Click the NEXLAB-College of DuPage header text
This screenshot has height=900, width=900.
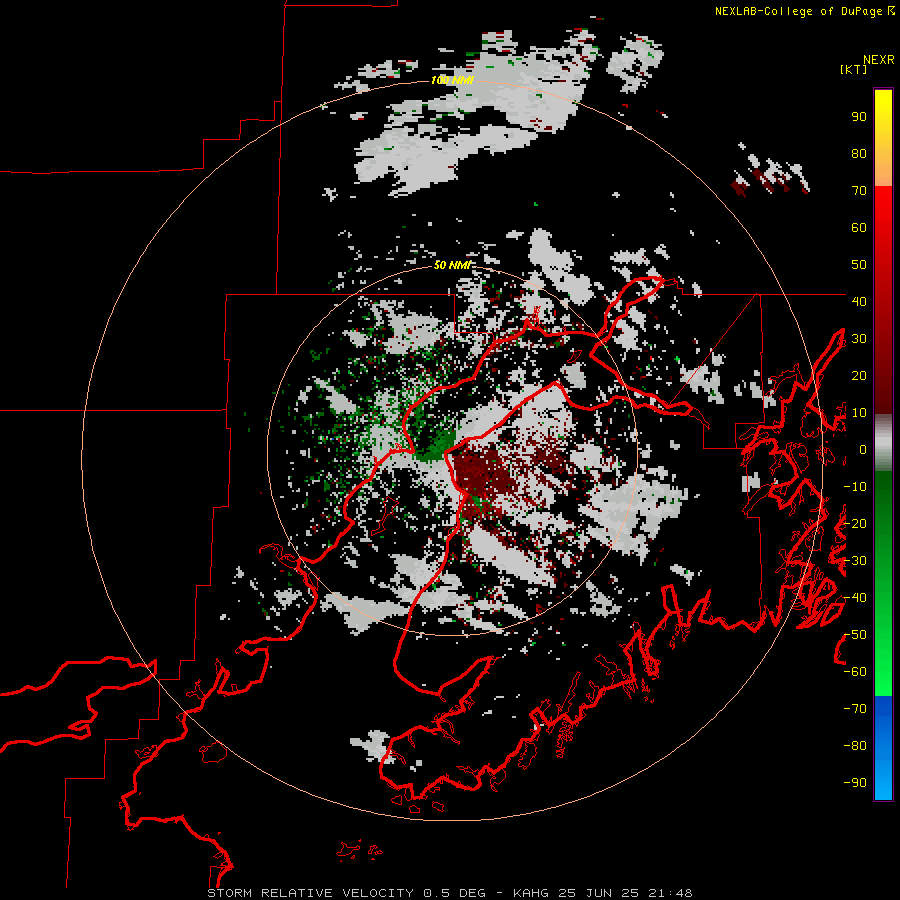(804, 11)
